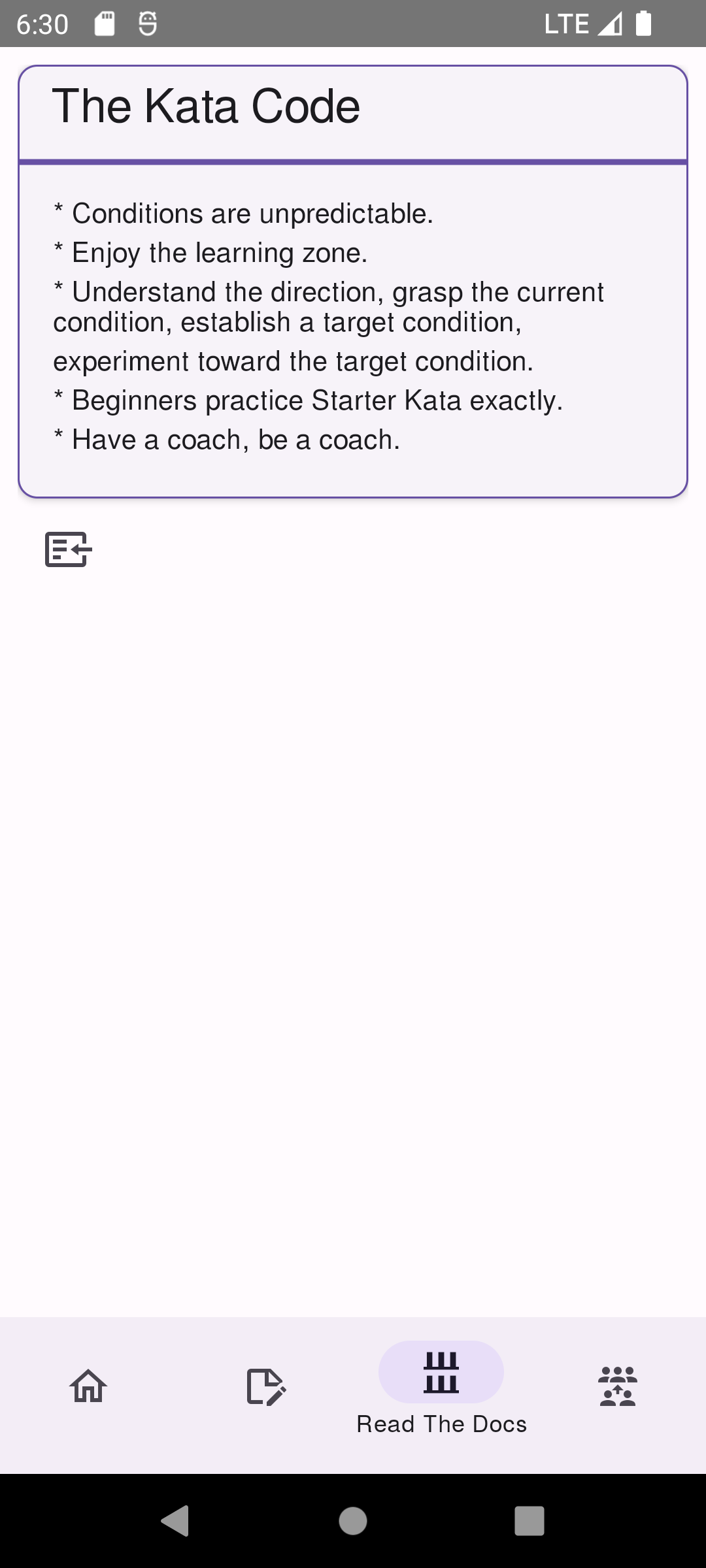Tap the collapse-text icon below the card

click(68, 549)
